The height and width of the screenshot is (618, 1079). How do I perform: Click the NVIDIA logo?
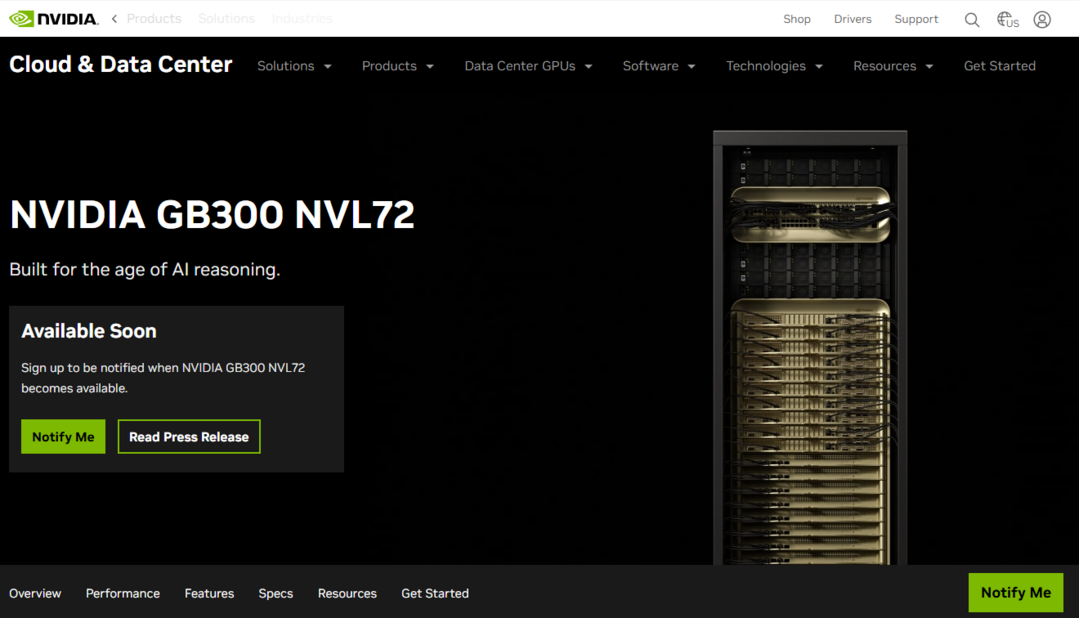click(54, 19)
